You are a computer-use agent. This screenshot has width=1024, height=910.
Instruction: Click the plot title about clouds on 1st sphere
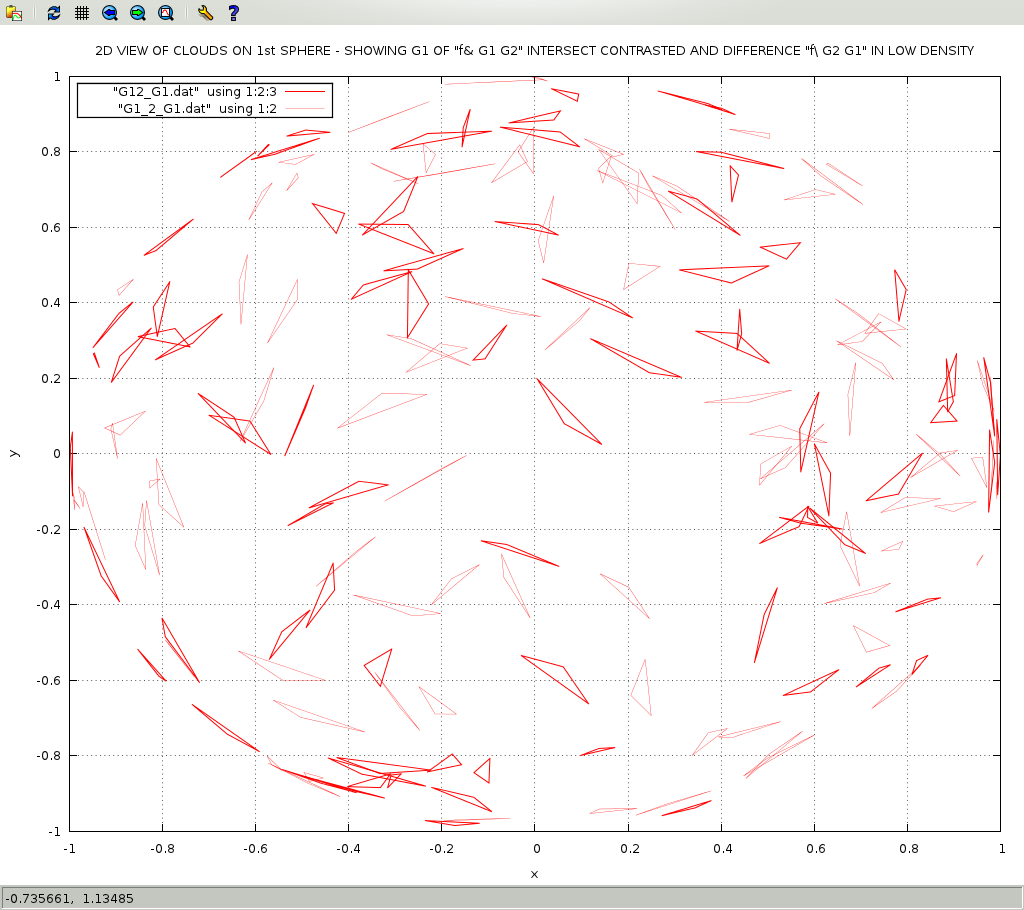coord(534,51)
